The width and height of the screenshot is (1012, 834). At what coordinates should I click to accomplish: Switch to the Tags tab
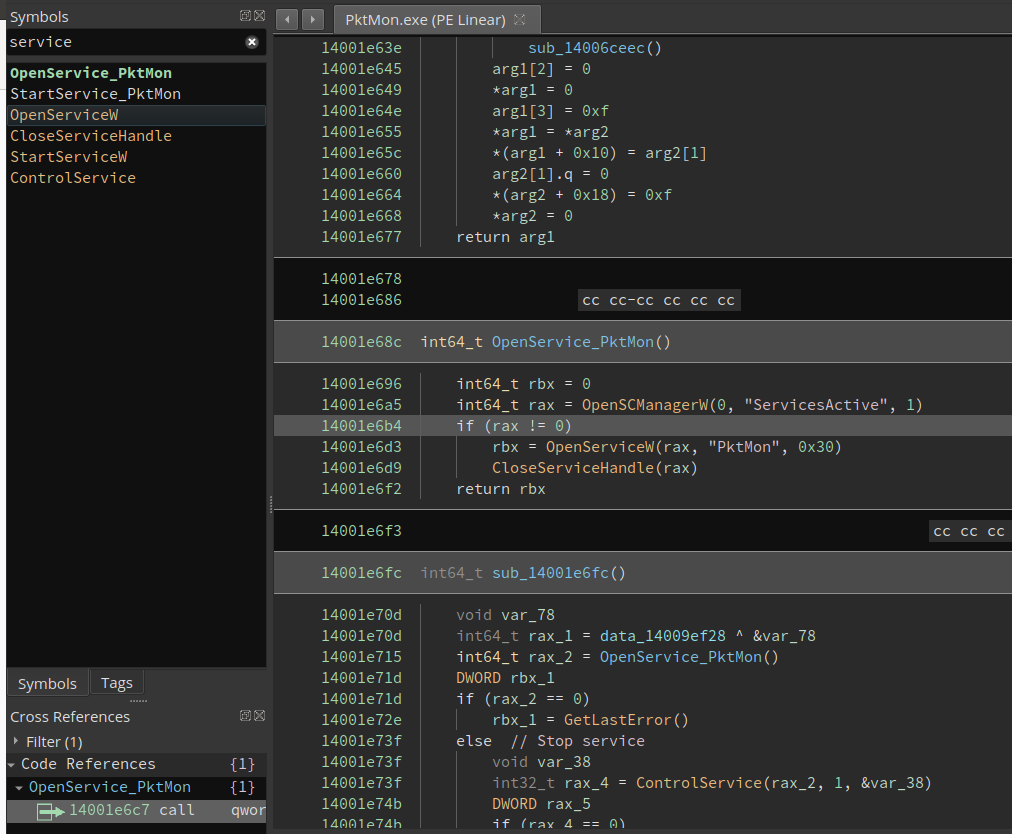click(116, 682)
